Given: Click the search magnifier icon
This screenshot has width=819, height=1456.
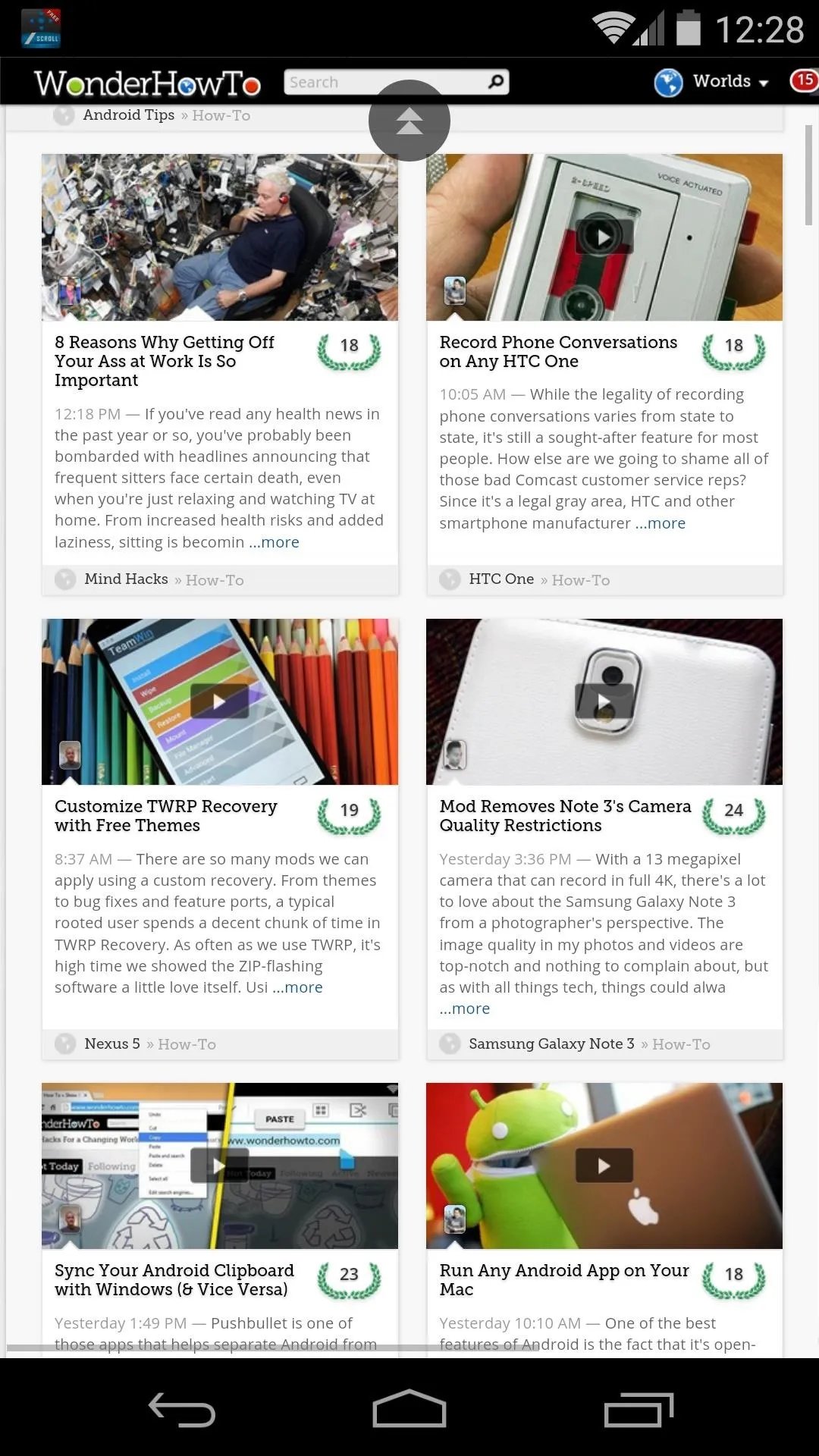Looking at the screenshot, I should [496, 81].
